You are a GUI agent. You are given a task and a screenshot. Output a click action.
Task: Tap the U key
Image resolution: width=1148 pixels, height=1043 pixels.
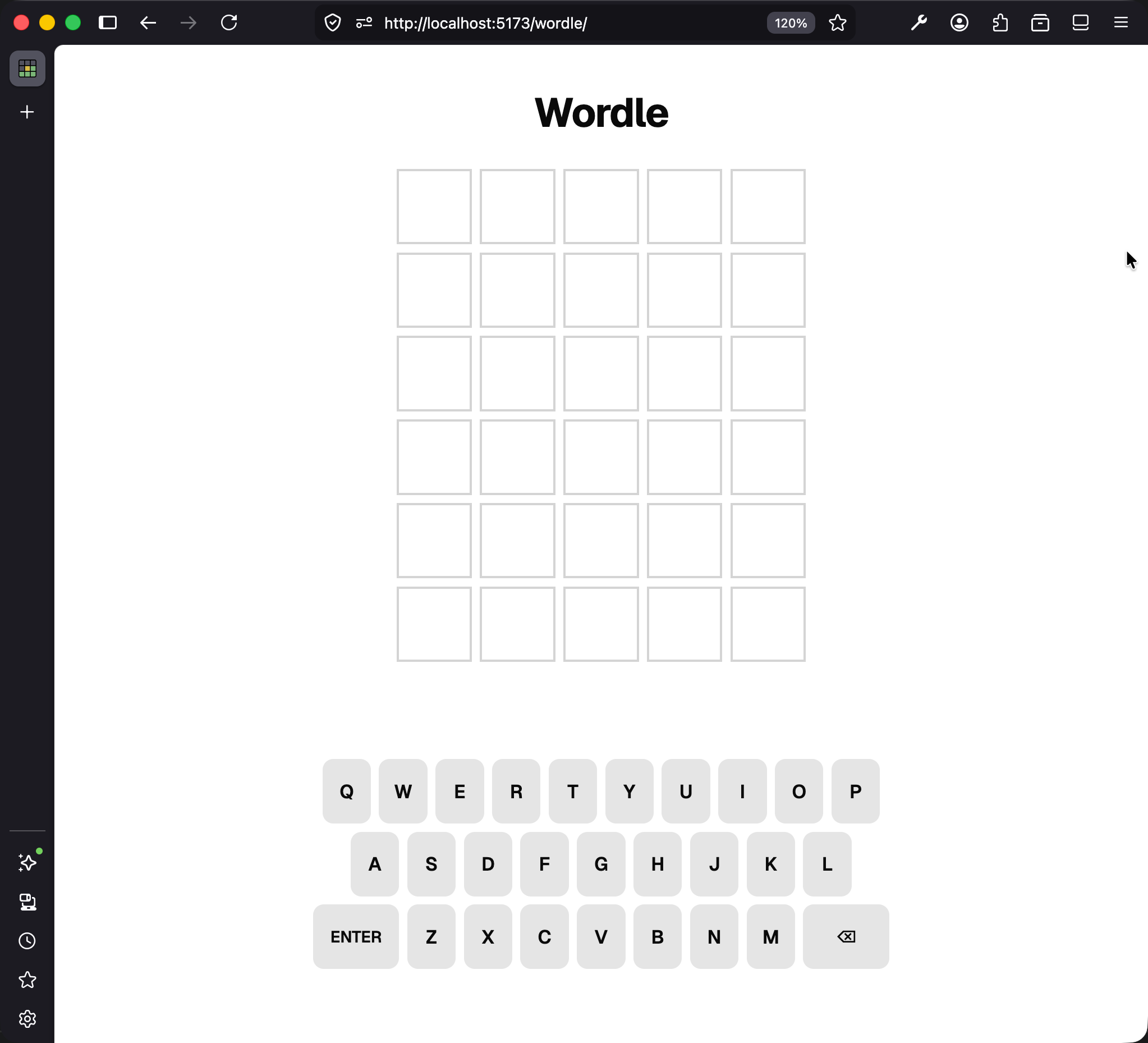tap(686, 790)
